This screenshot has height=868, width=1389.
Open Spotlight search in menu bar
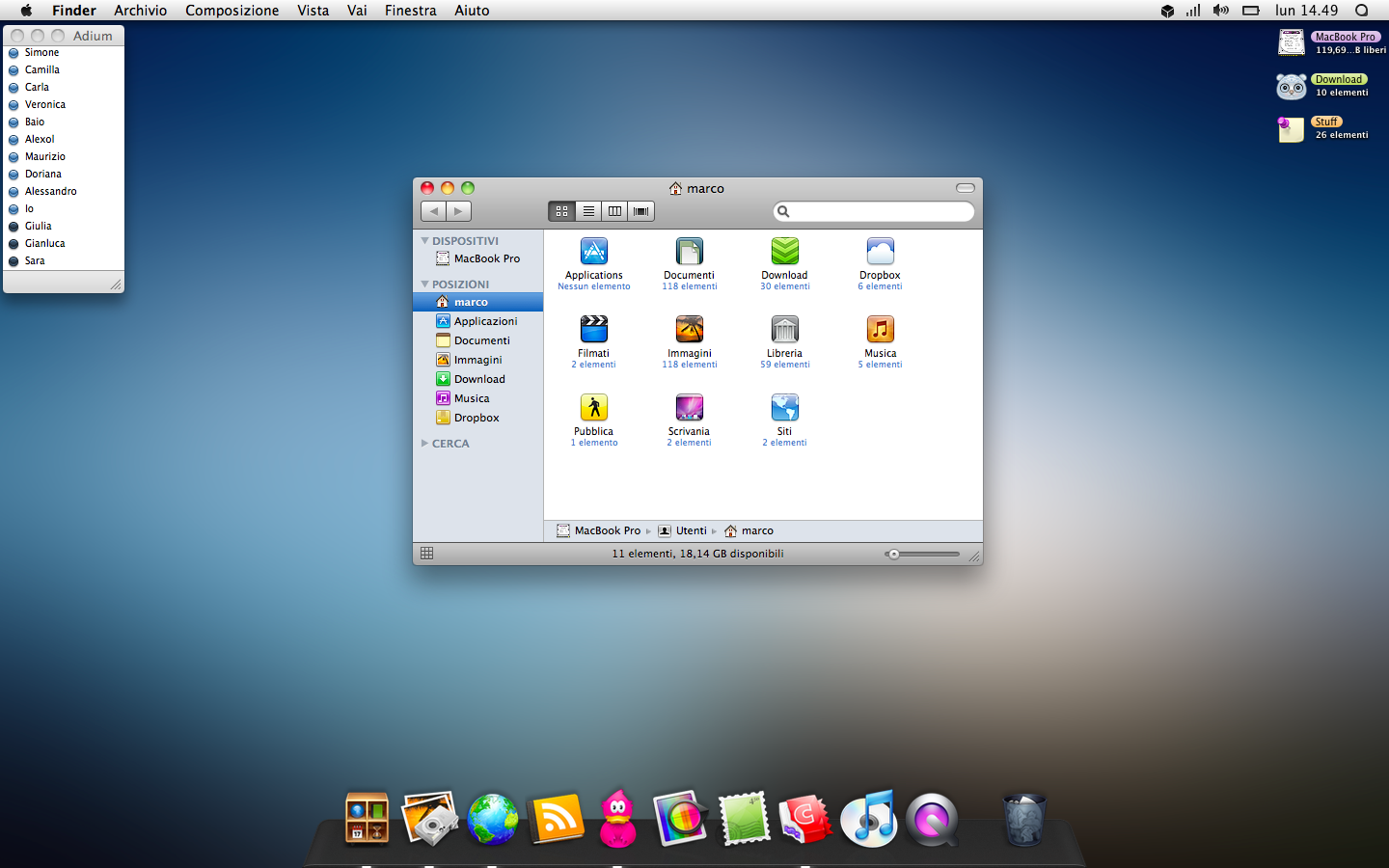(1361, 11)
